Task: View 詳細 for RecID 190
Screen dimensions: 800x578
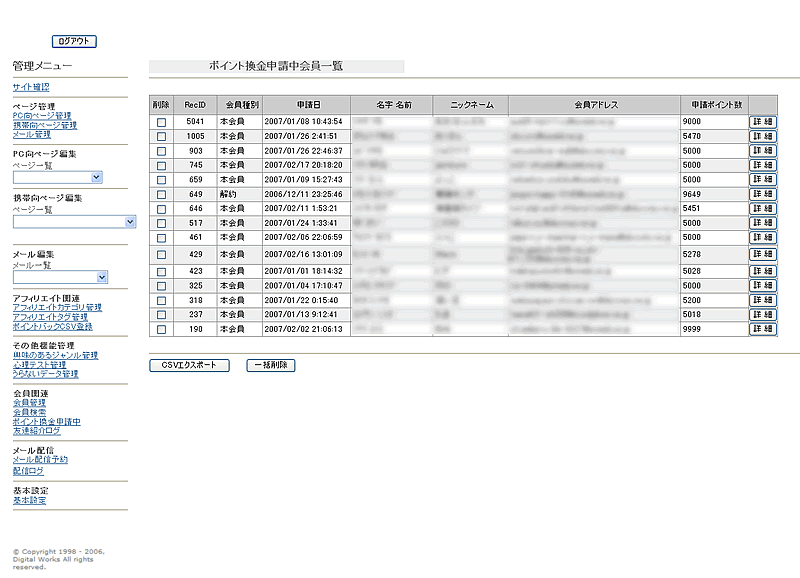Action: tap(763, 329)
